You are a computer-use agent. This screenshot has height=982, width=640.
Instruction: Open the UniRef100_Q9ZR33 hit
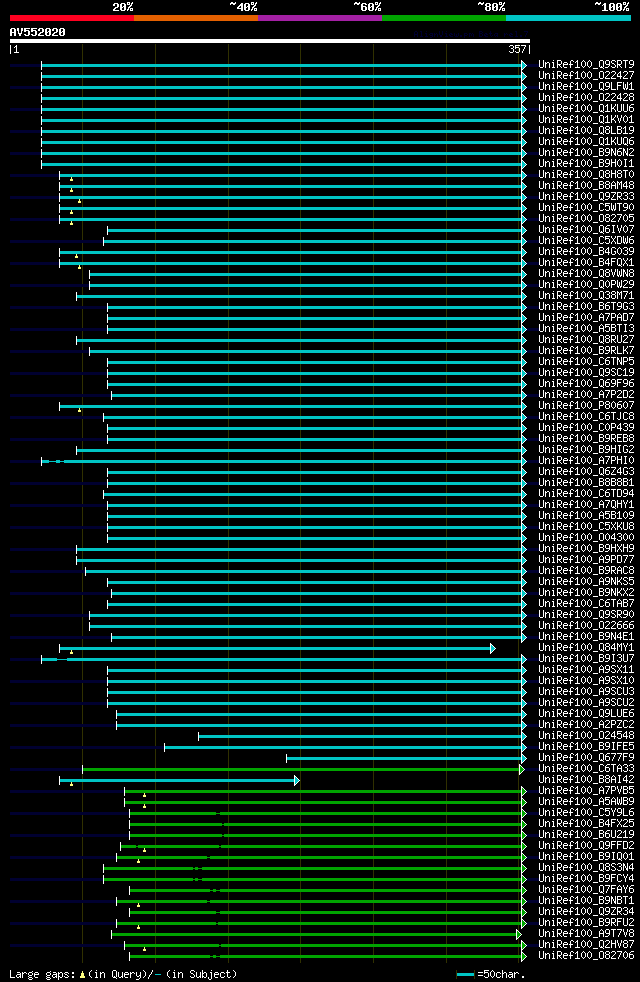pos(586,196)
